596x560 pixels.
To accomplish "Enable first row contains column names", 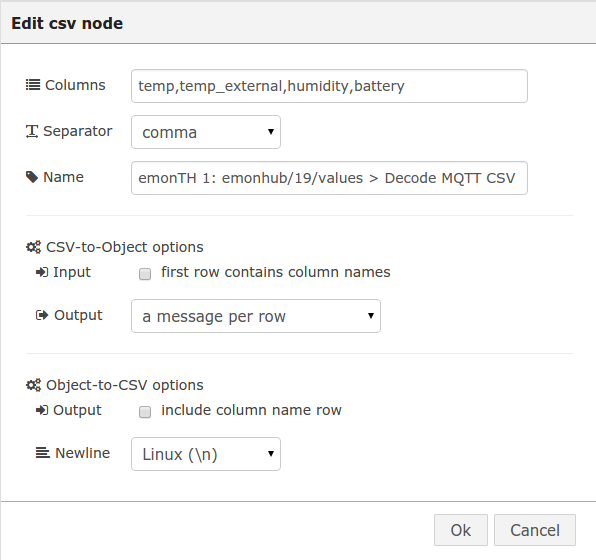I will coord(145,274).
